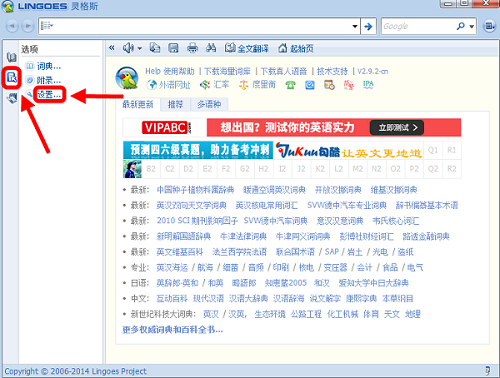Click the green telephone icon
The width and height of the screenshot is (500, 378).
click(x=290, y=85)
